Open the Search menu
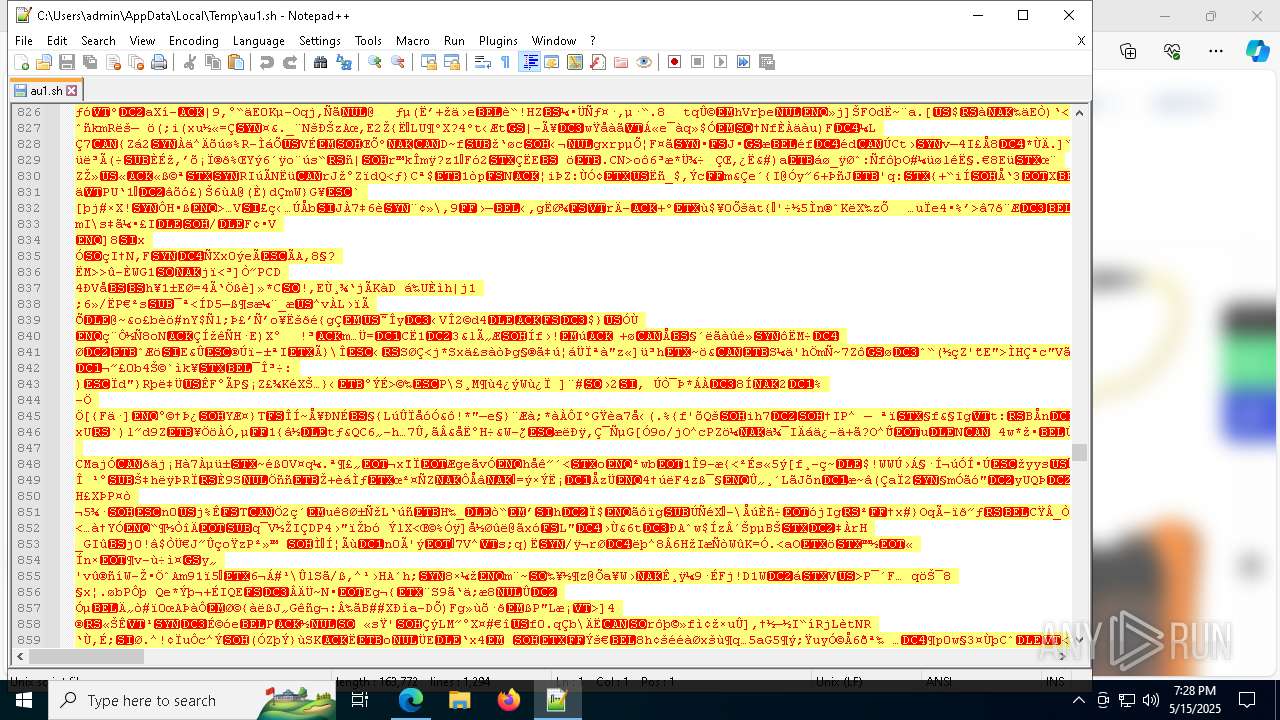The image size is (1280, 720). (x=98, y=41)
